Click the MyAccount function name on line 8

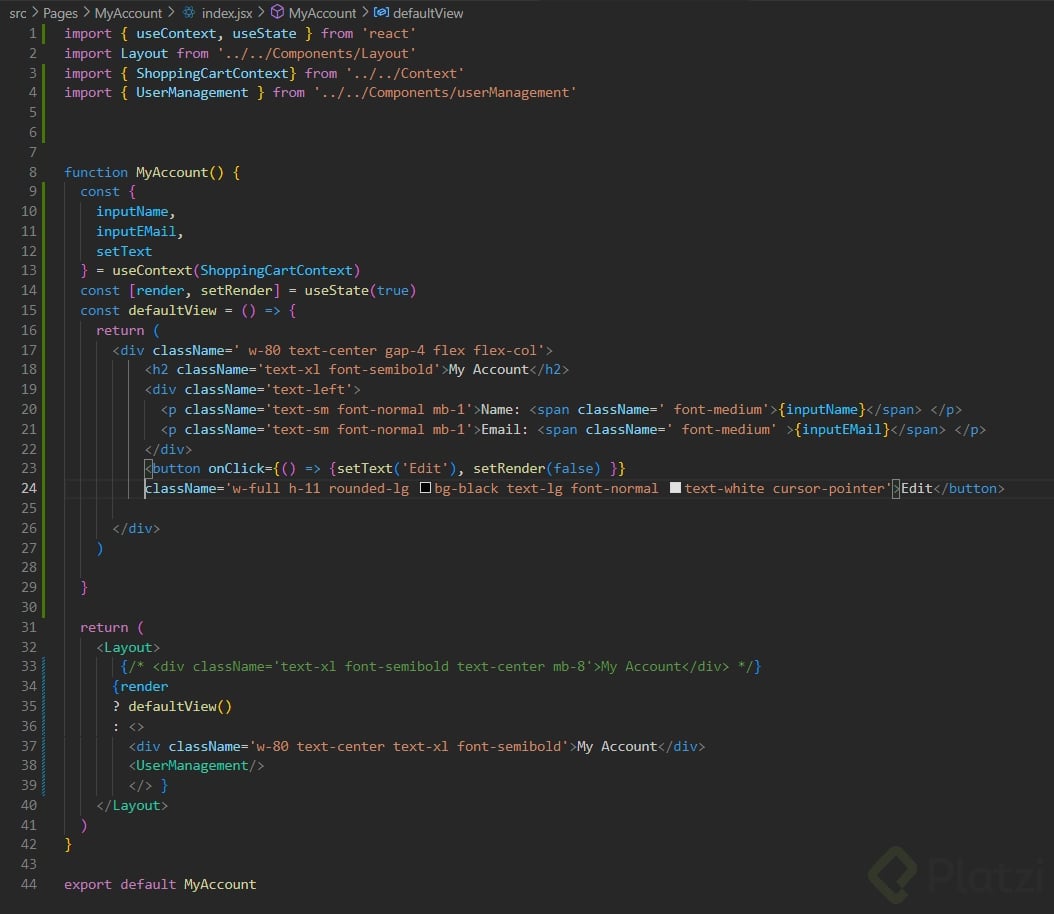click(171, 173)
